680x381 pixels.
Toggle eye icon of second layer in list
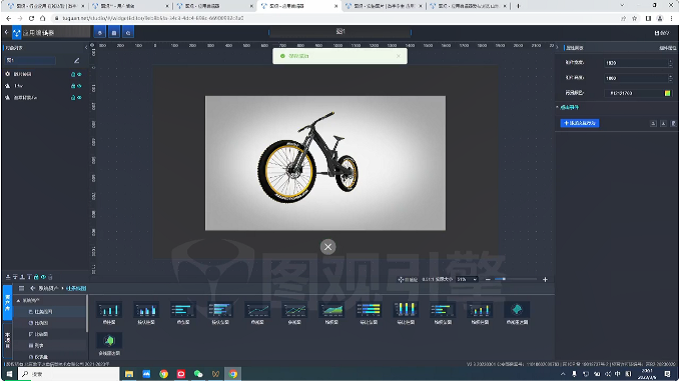(x=79, y=86)
